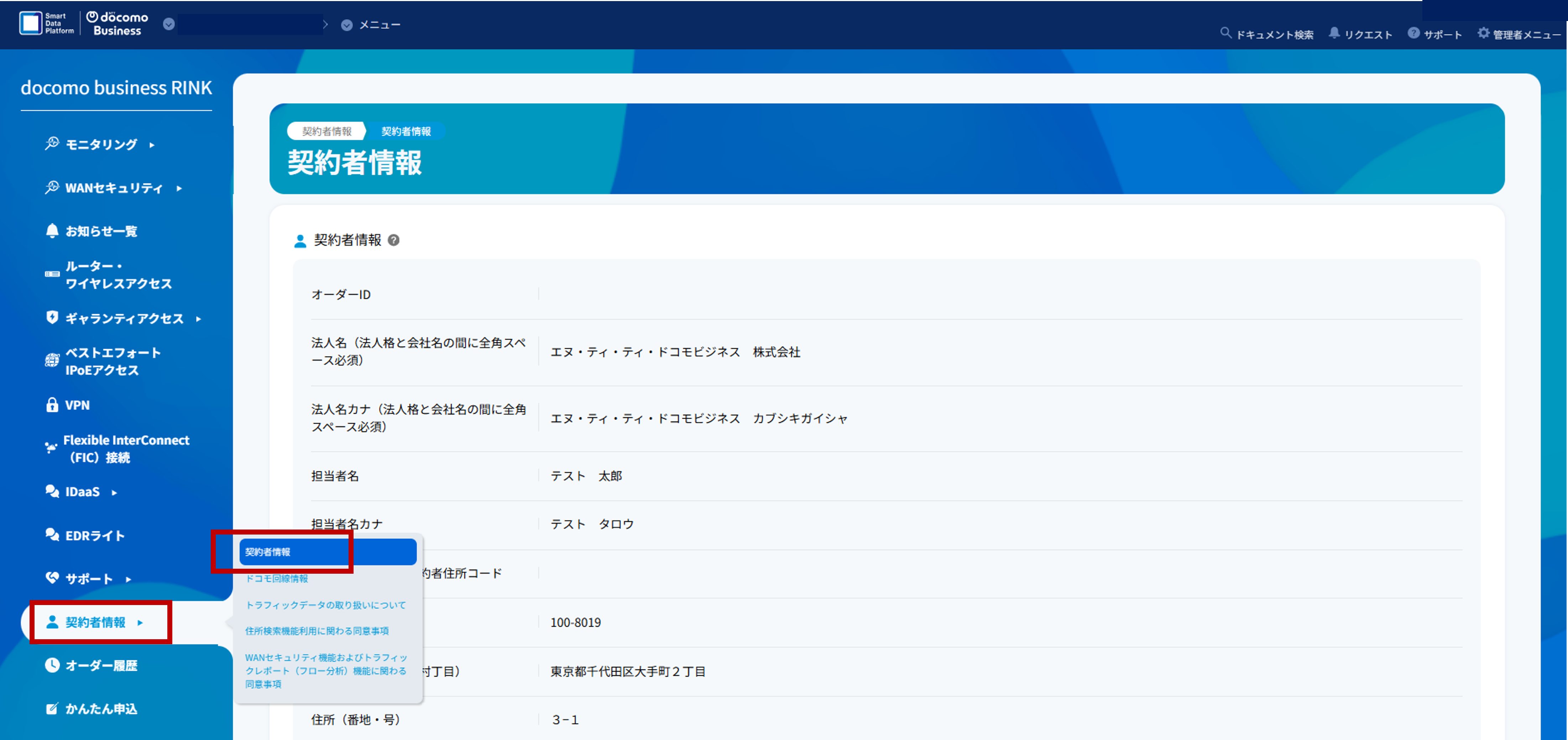Expand the WANセキュリティ menu
The image size is (1568, 740).
(x=113, y=188)
